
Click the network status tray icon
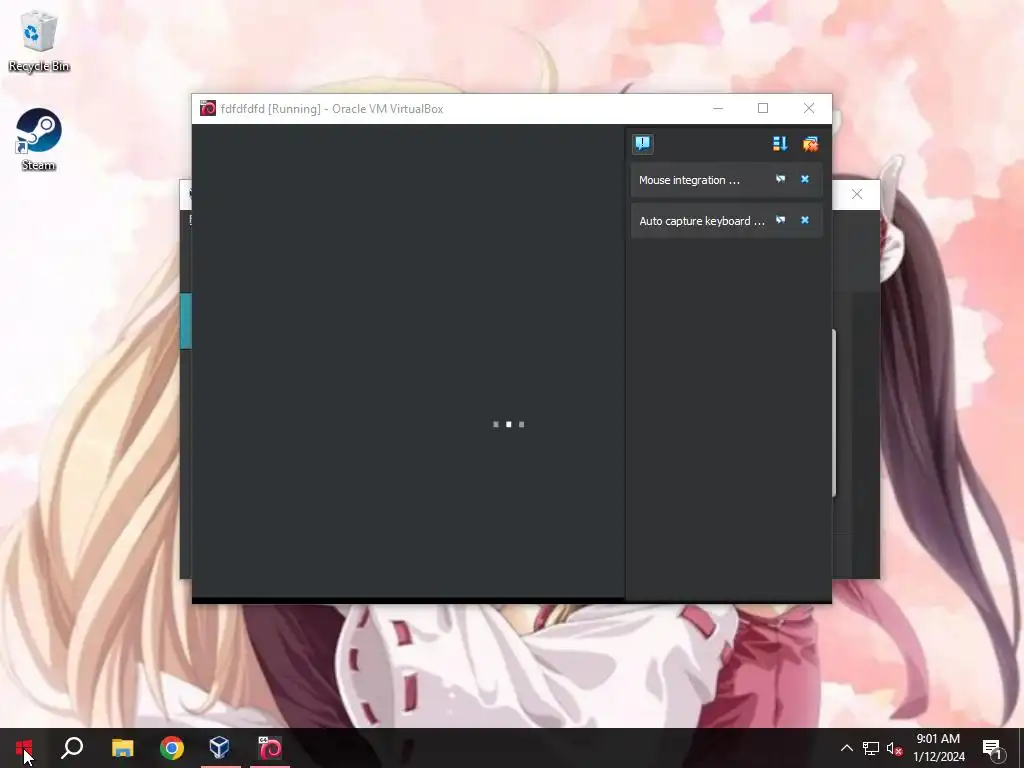pos(871,748)
